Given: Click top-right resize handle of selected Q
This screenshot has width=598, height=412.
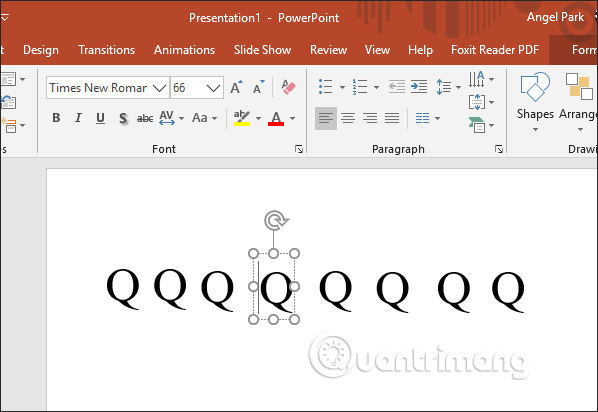Looking at the screenshot, I should coord(294,253).
